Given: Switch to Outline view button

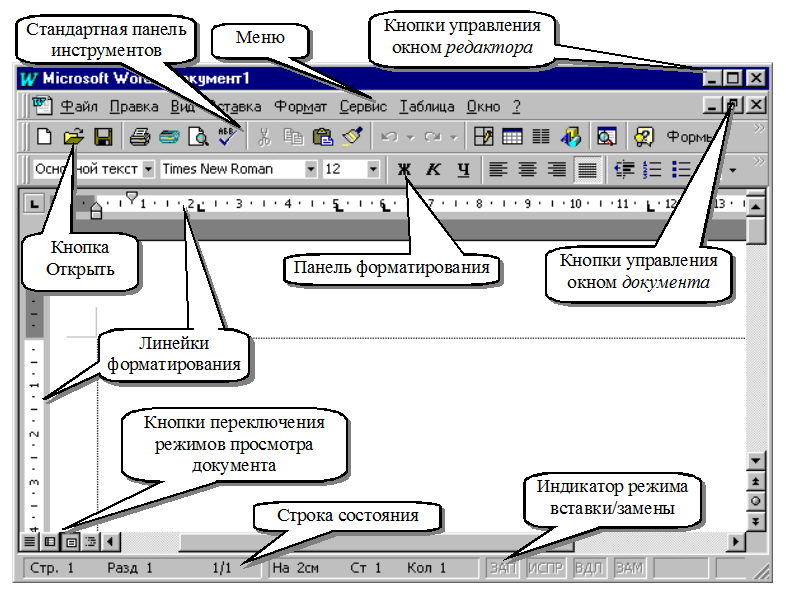Looking at the screenshot, I should [91, 541].
